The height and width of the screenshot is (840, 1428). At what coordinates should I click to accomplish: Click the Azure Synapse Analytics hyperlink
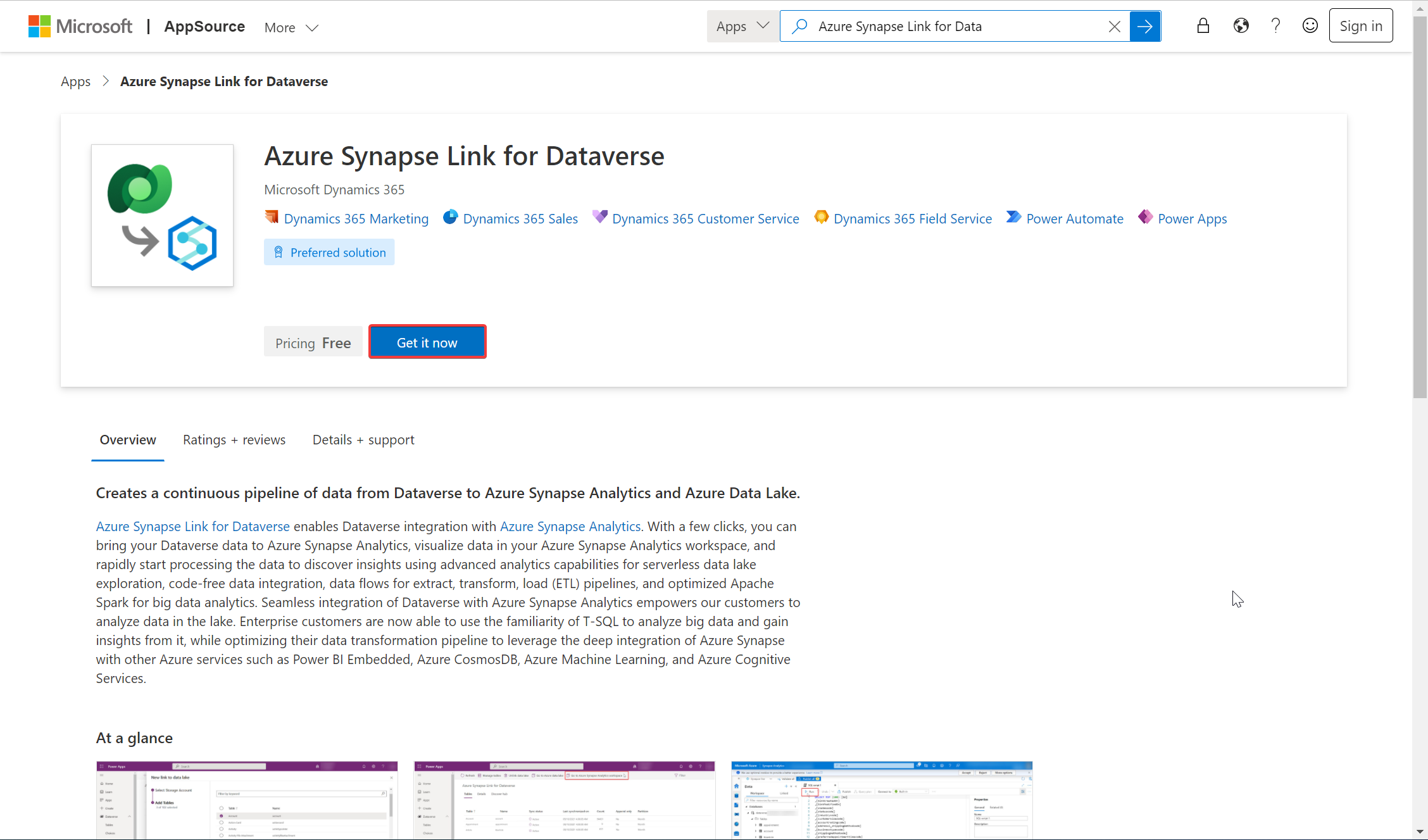[570, 526]
